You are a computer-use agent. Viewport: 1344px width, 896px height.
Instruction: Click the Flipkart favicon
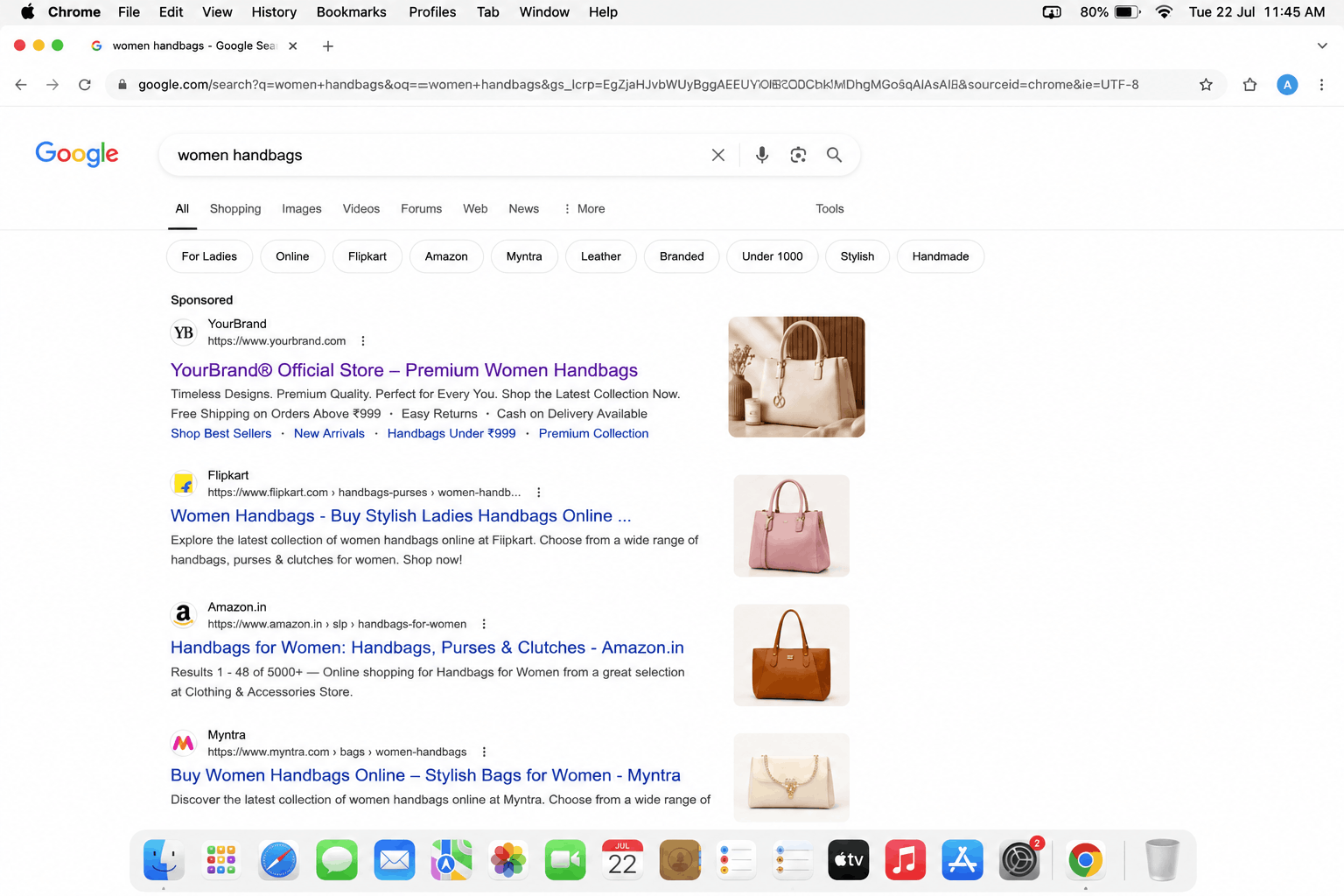coord(184,484)
